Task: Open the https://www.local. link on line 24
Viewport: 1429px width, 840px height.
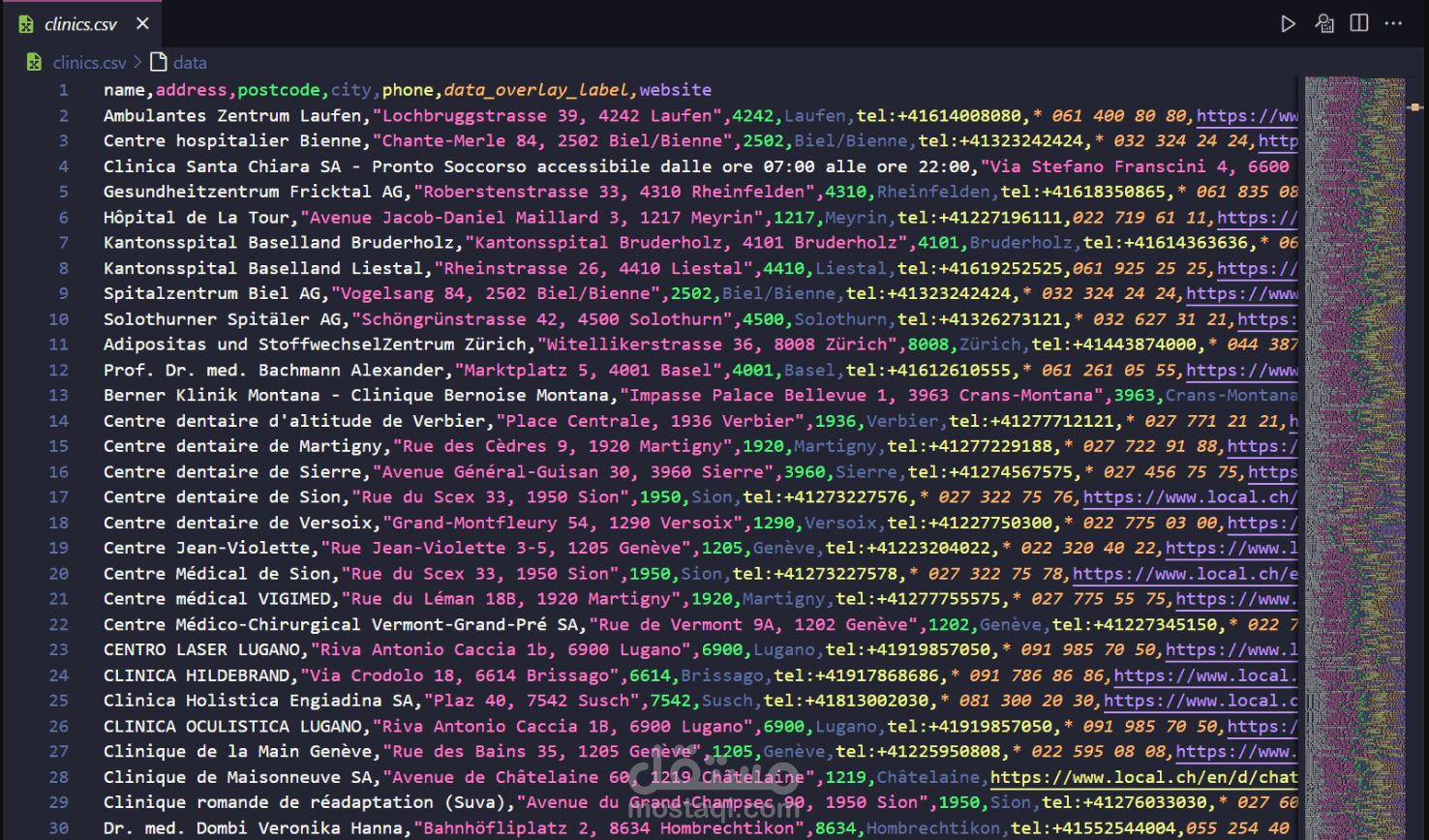Action: (x=1205, y=675)
